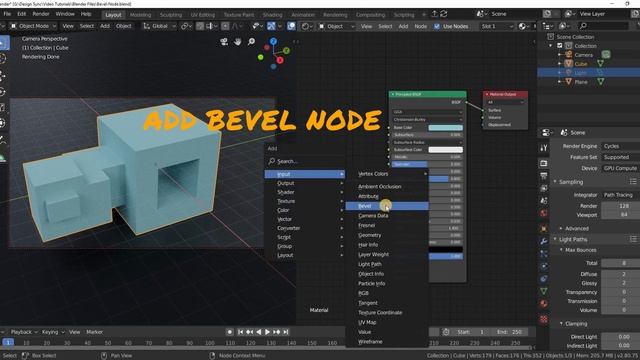Open the Keying menu in timeline
The image size is (640, 360).
pyautogui.click(x=52, y=332)
